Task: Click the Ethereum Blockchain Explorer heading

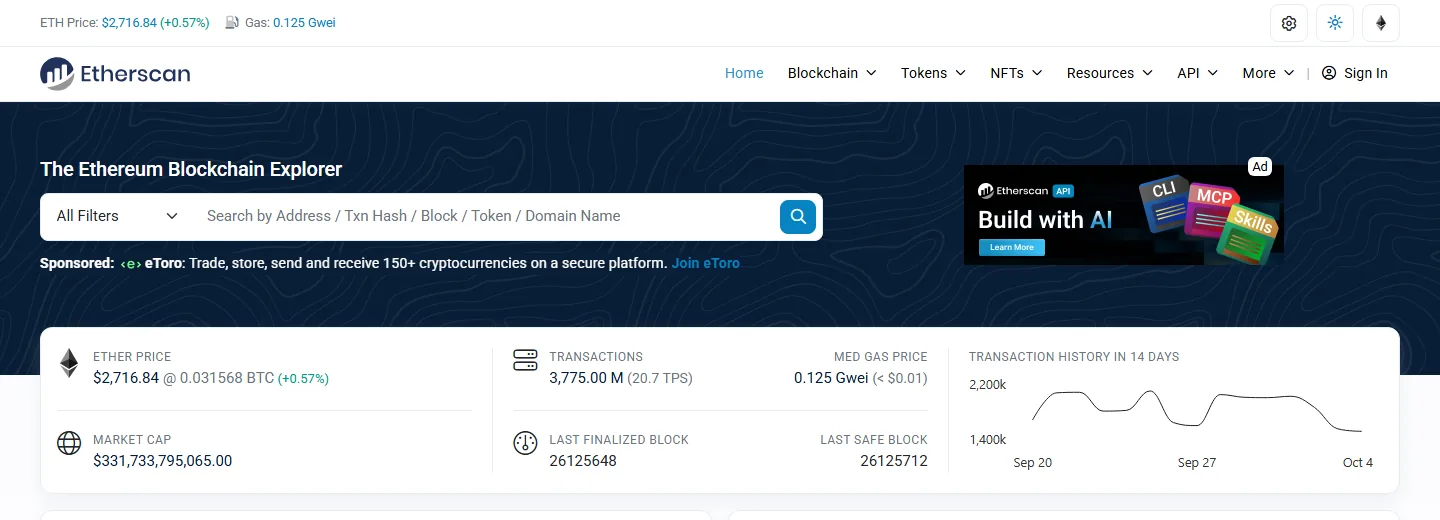Action: point(191,169)
